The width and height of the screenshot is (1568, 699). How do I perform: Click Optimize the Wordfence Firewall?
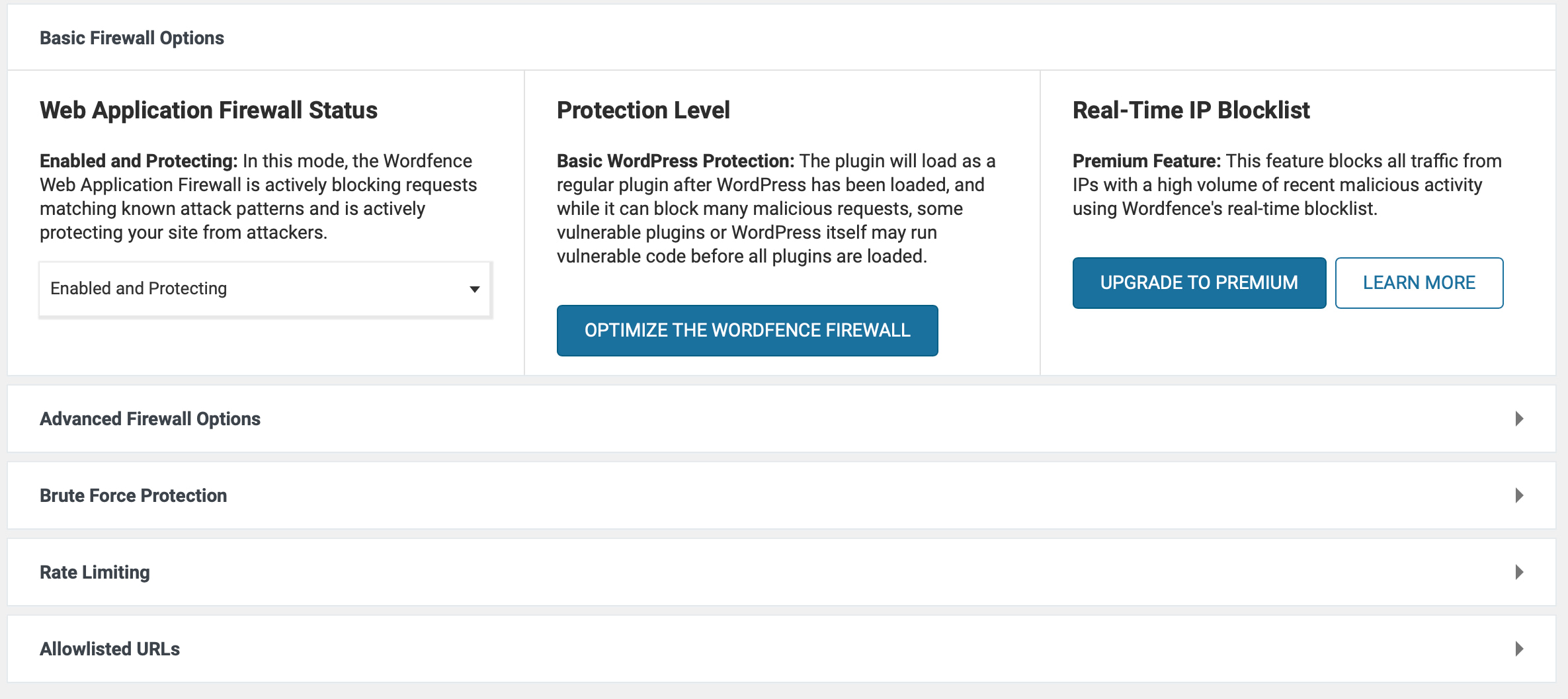(x=747, y=330)
